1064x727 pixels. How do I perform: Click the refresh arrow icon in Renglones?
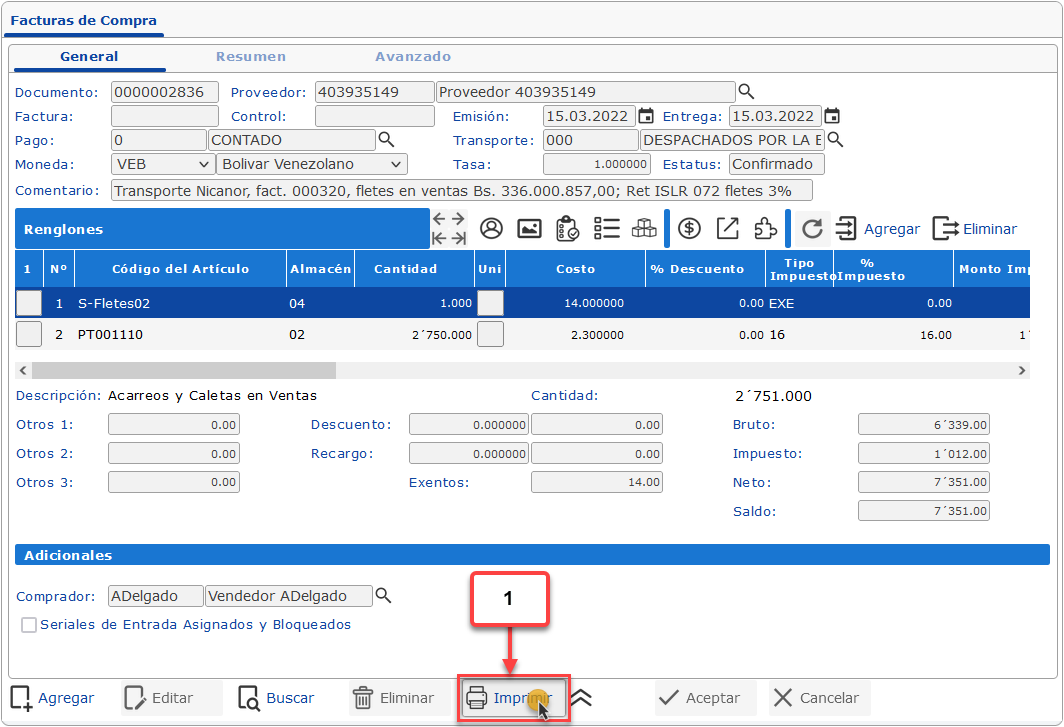point(813,229)
